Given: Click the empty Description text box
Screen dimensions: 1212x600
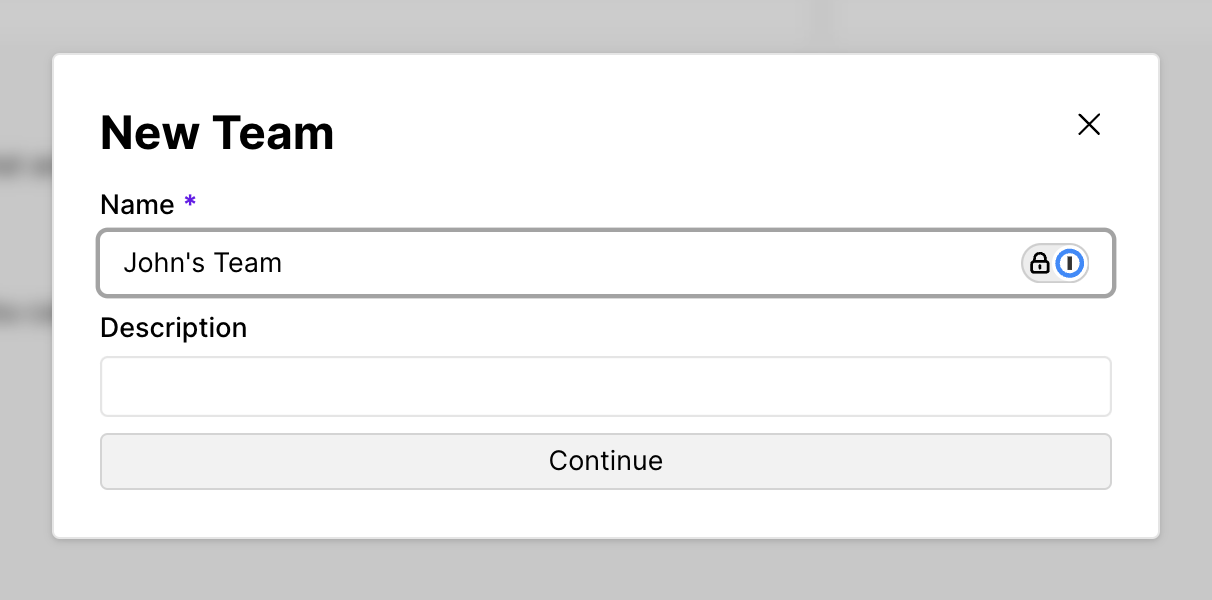Looking at the screenshot, I should [x=605, y=386].
